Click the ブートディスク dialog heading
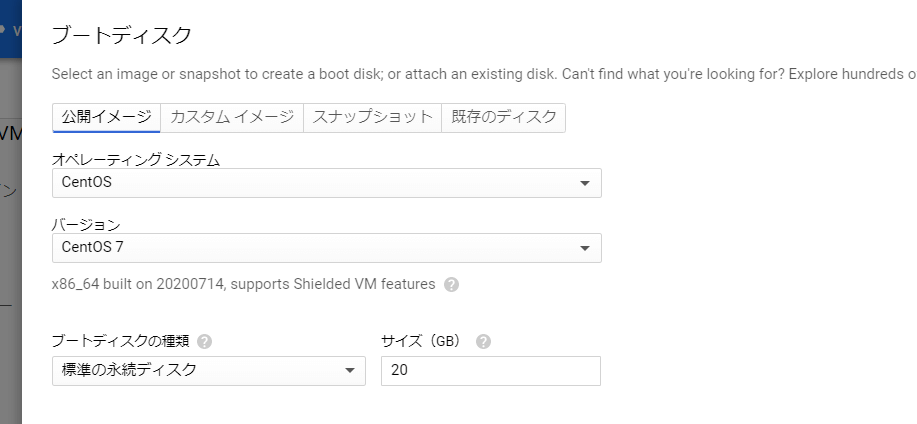The image size is (917, 424). tap(121, 36)
